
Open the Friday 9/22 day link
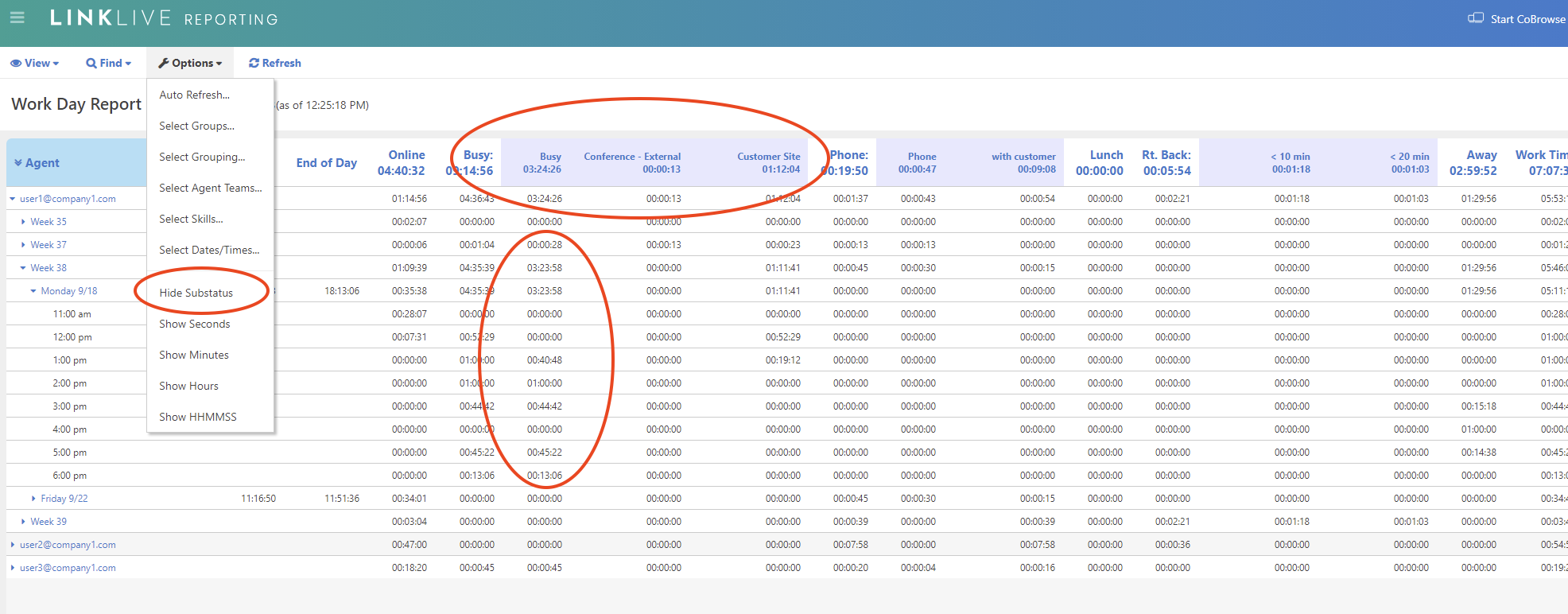64,499
